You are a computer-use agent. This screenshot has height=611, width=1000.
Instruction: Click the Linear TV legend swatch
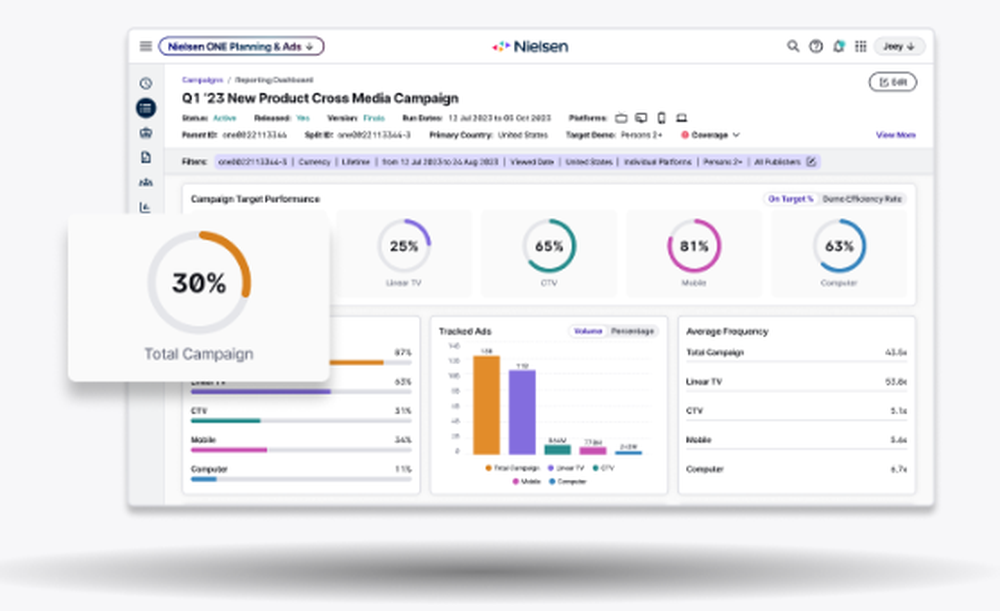coord(550,468)
